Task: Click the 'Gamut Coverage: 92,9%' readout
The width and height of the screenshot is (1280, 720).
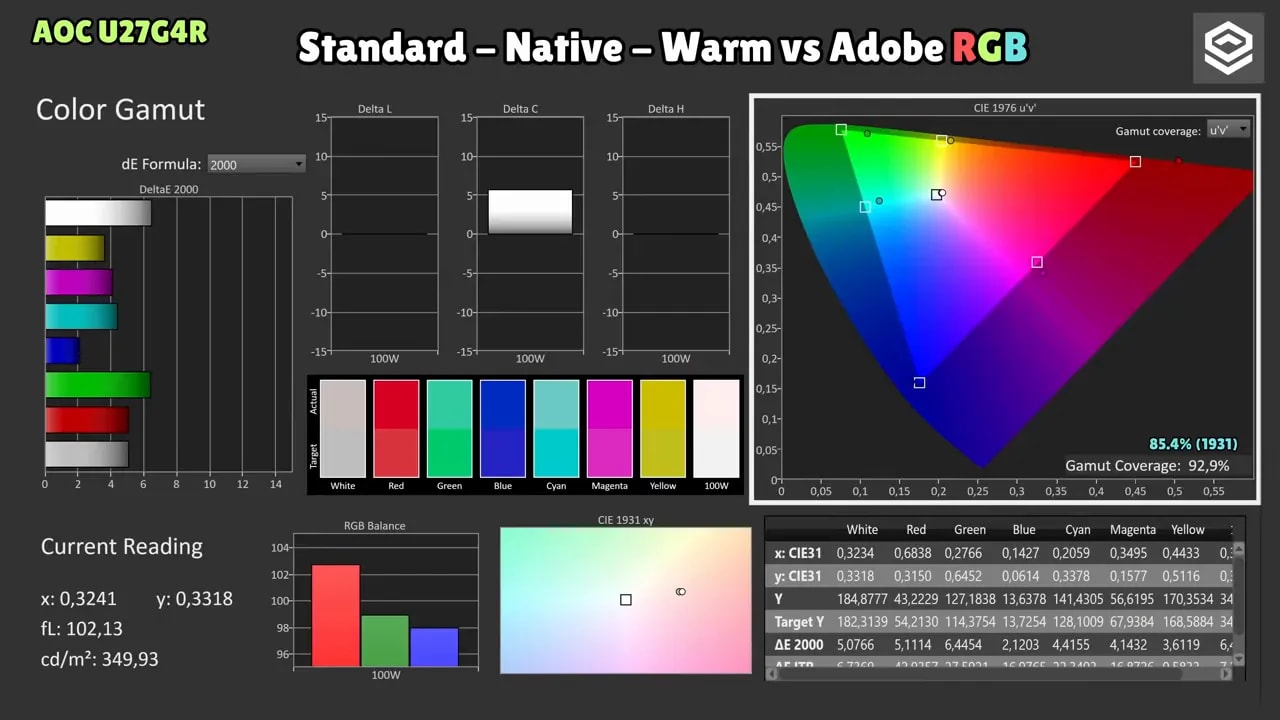Action: click(1147, 466)
